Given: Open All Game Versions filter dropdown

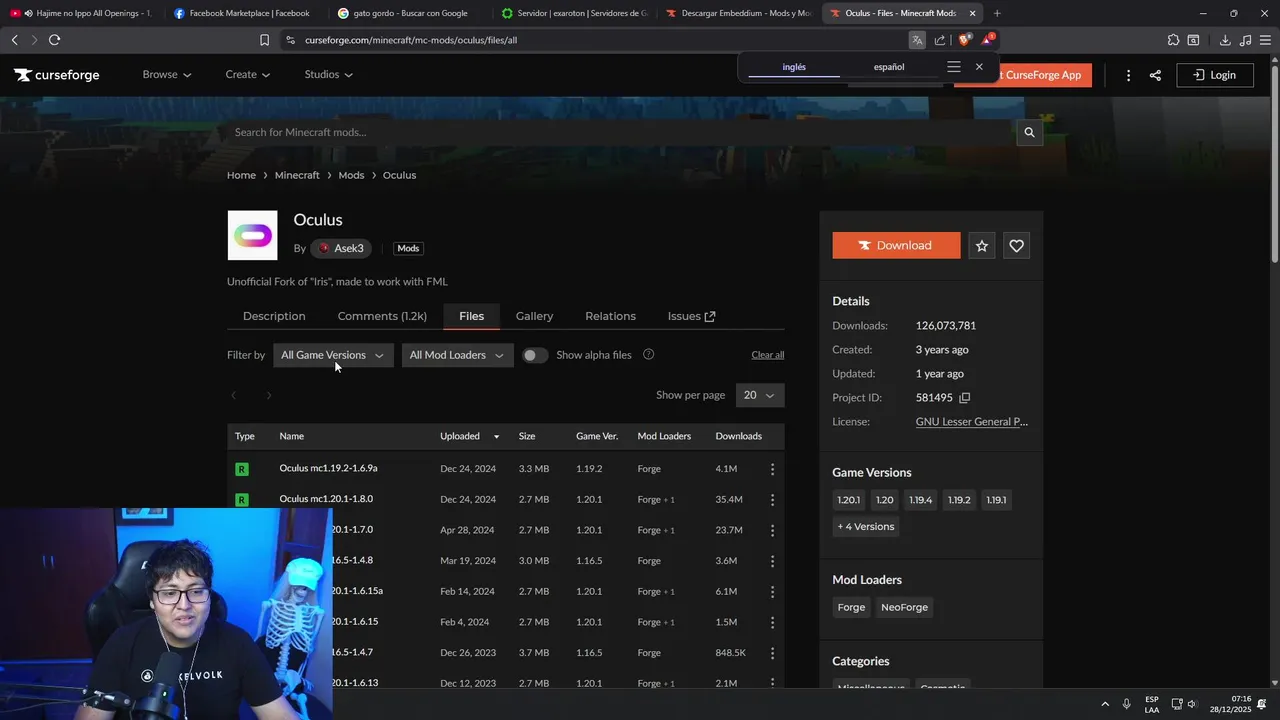Looking at the screenshot, I should tap(333, 355).
